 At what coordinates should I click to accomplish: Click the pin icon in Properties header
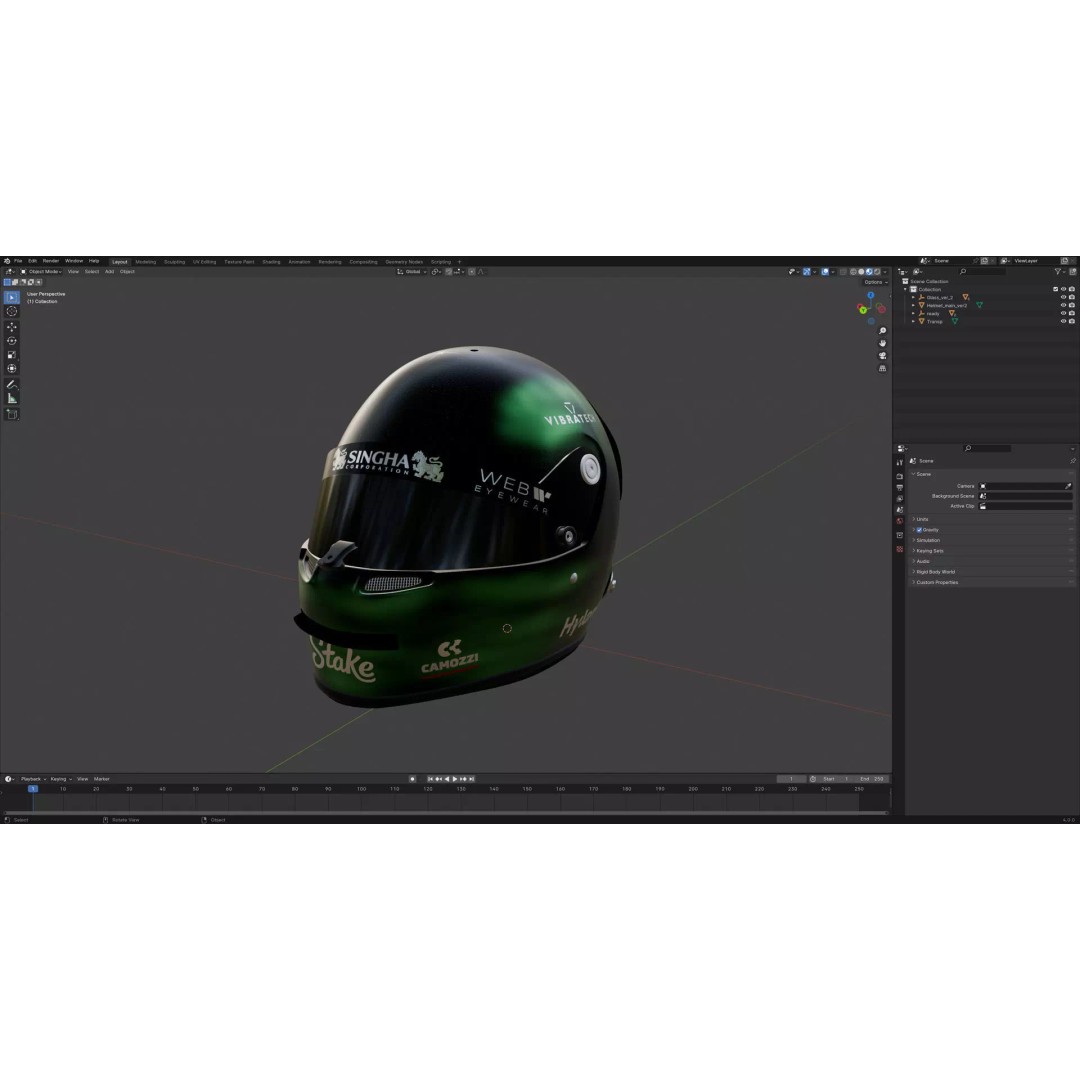pyautogui.click(x=1072, y=461)
